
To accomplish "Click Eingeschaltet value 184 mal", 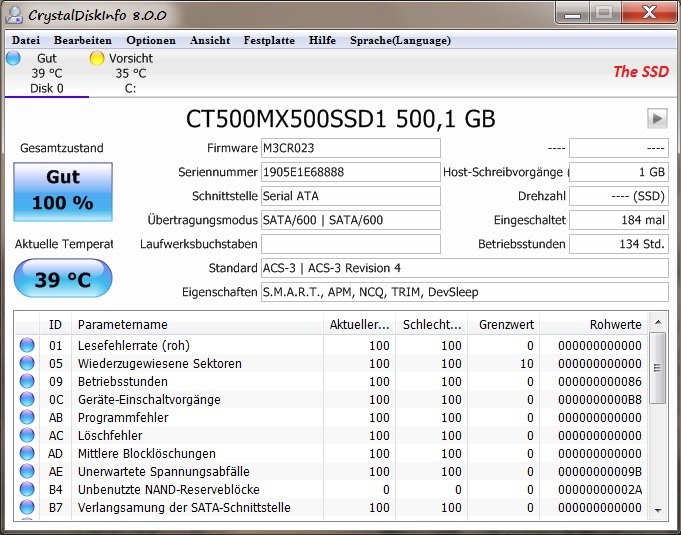I will (618, 220).
